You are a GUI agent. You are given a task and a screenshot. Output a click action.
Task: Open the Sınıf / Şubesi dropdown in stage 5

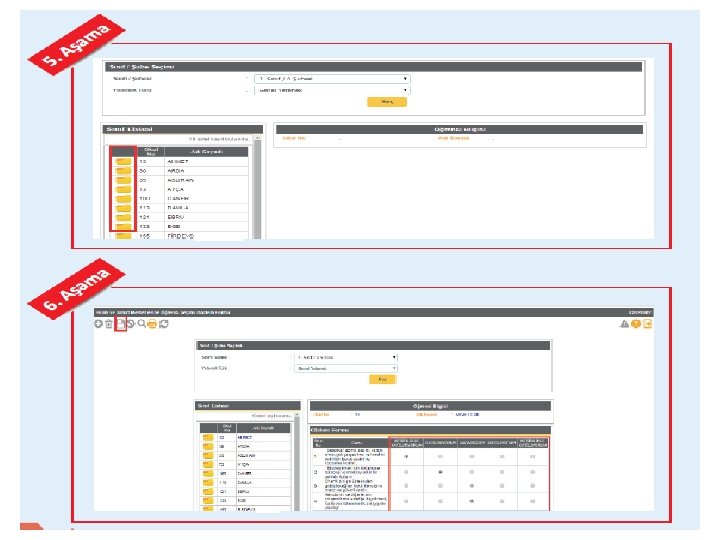click(x=332, y=79)
